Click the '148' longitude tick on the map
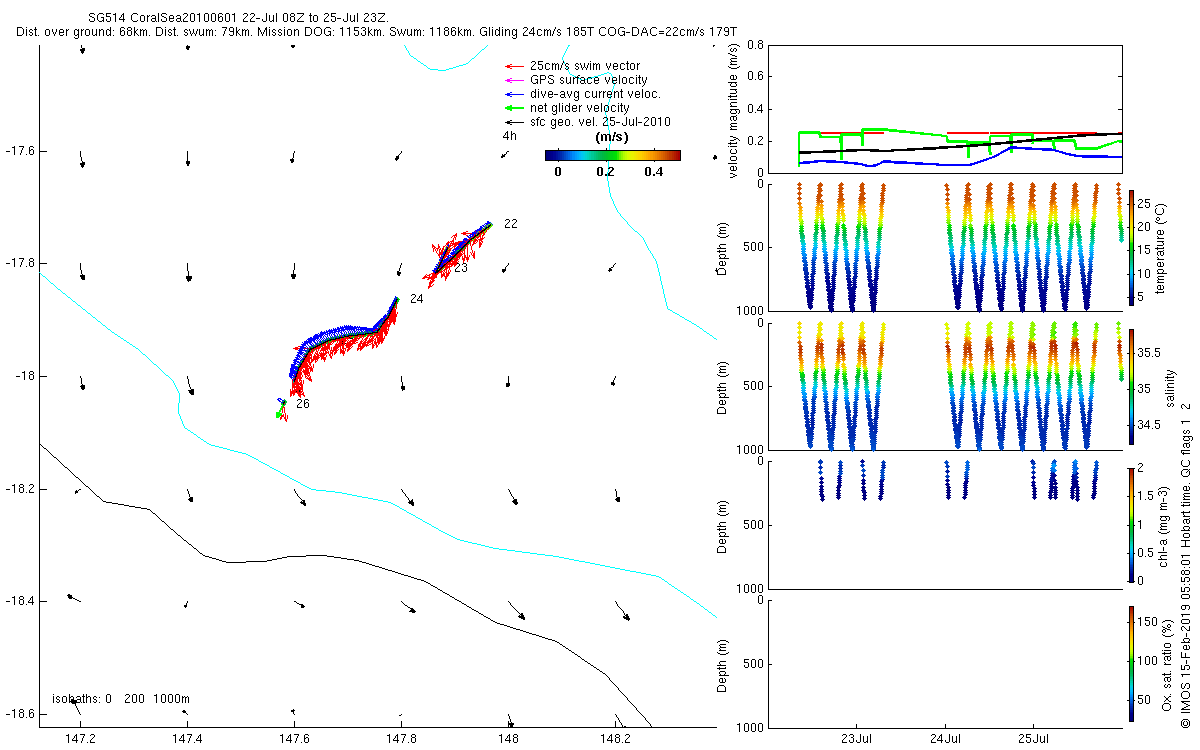Screen dimensions: 1200x750 coord(508,739)
